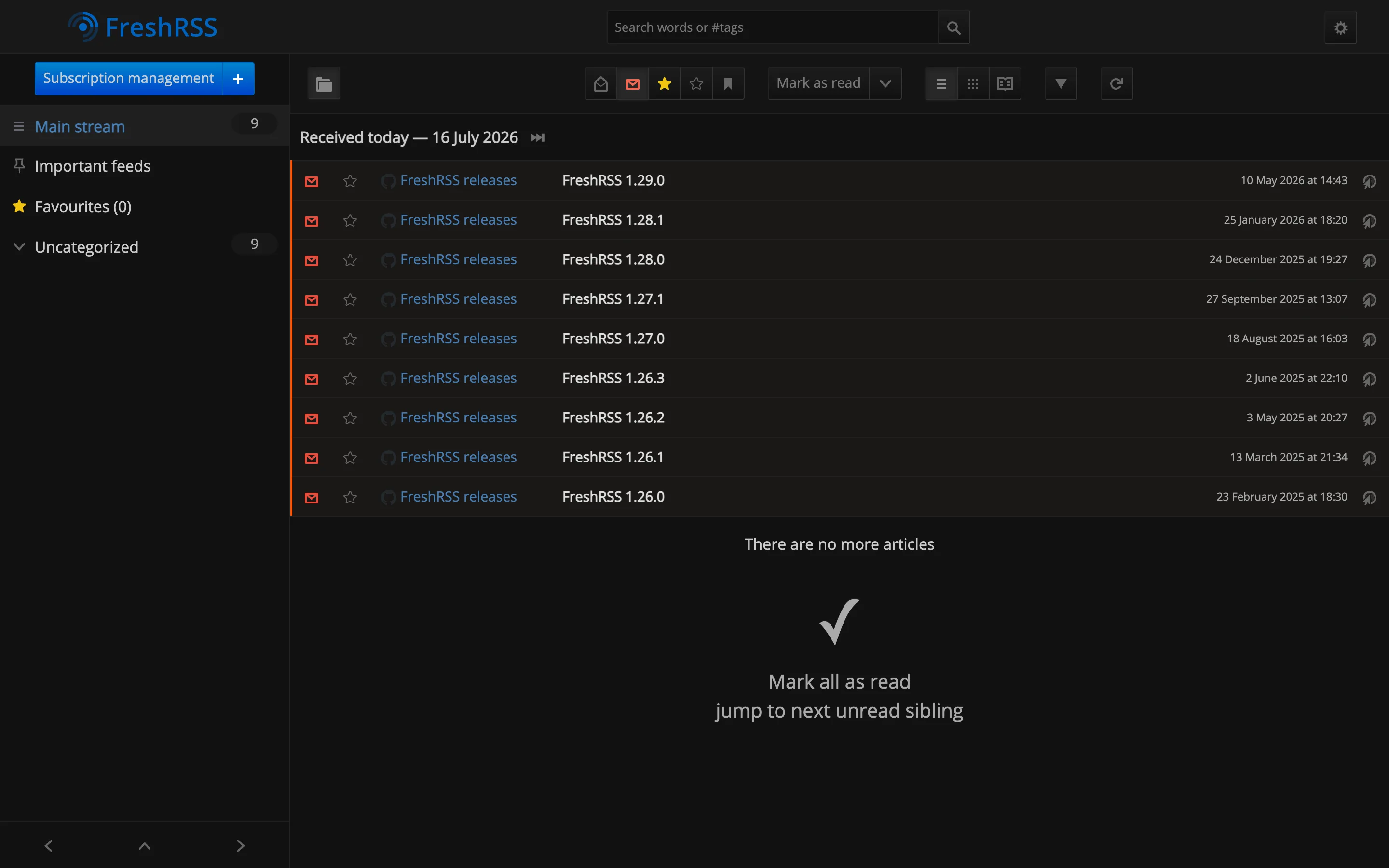Open original link for FreshRSS 1.27.1
Screen dimensions: 1389x868
pos(1370,300)
